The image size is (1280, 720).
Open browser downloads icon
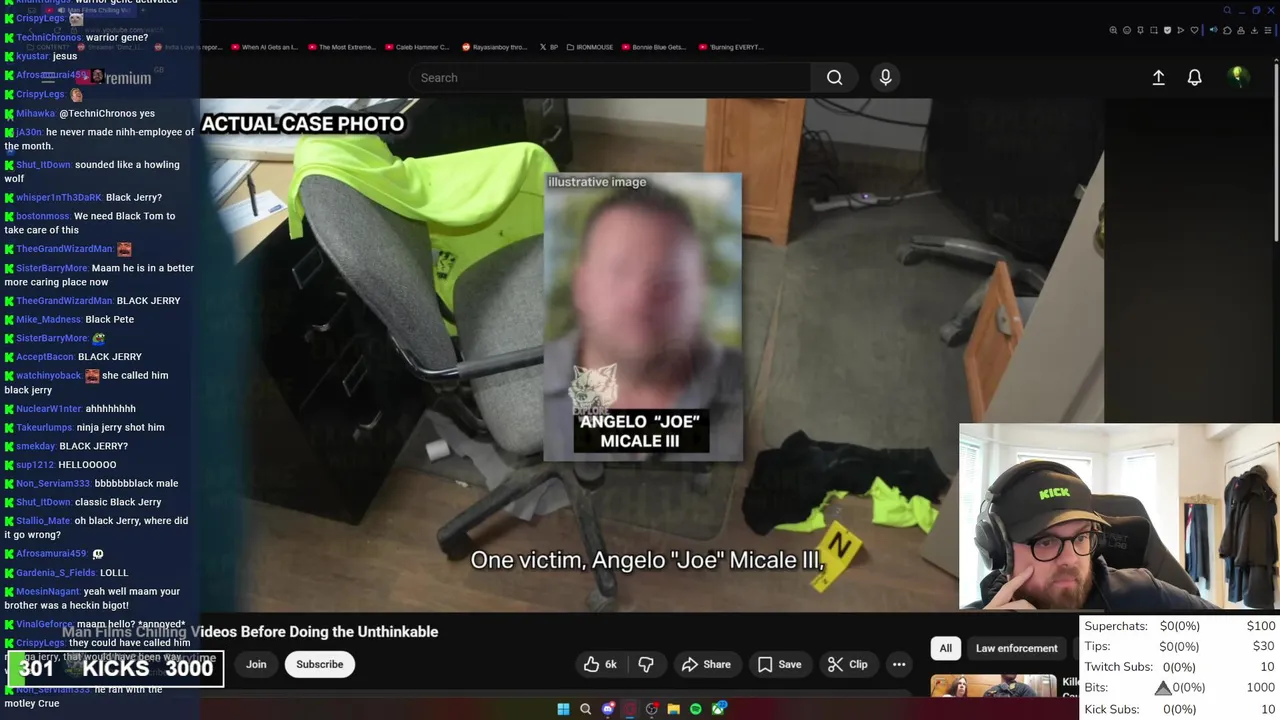point(1254,30)
